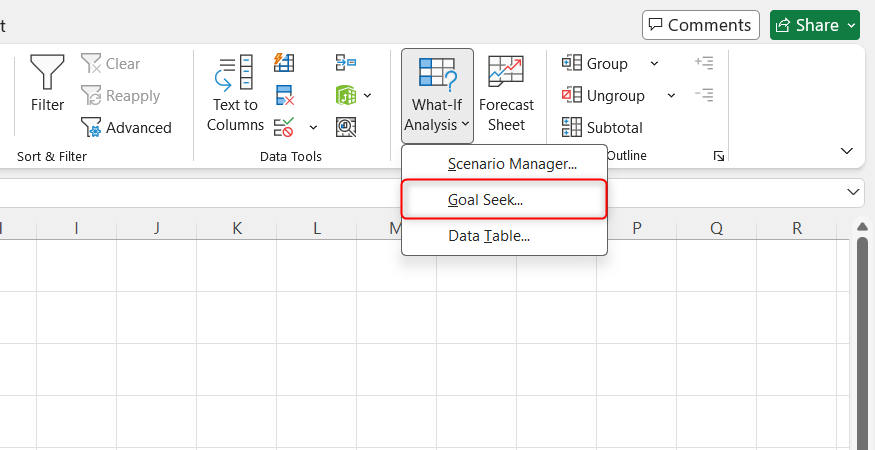The height and width of the screenshot is (450, 875).
Task: Click the Ungroup icon
Action: tap(571, 95)
